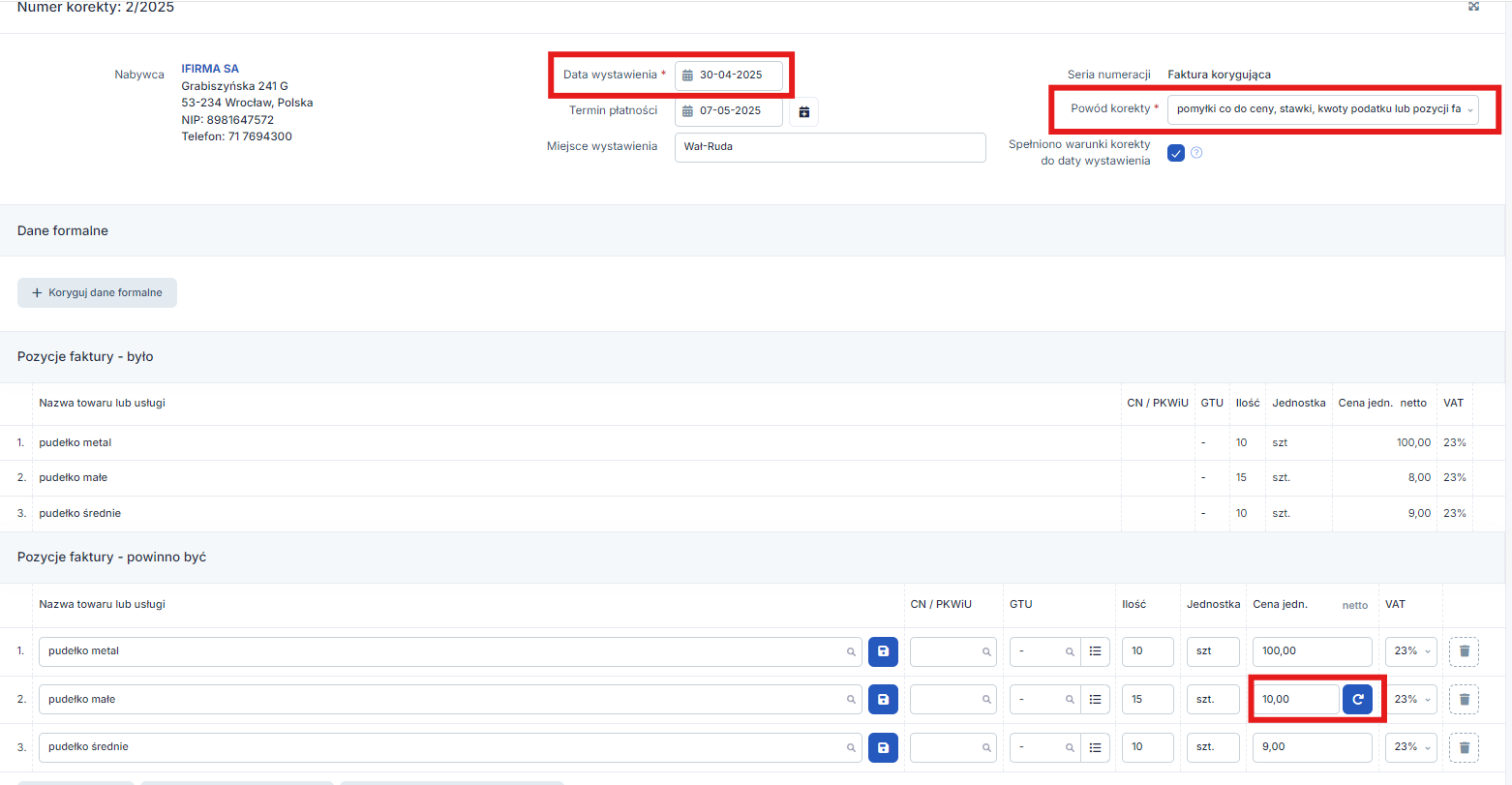Click save icon for pudełko metal row
1512x785 pixels.
[883, 651]
